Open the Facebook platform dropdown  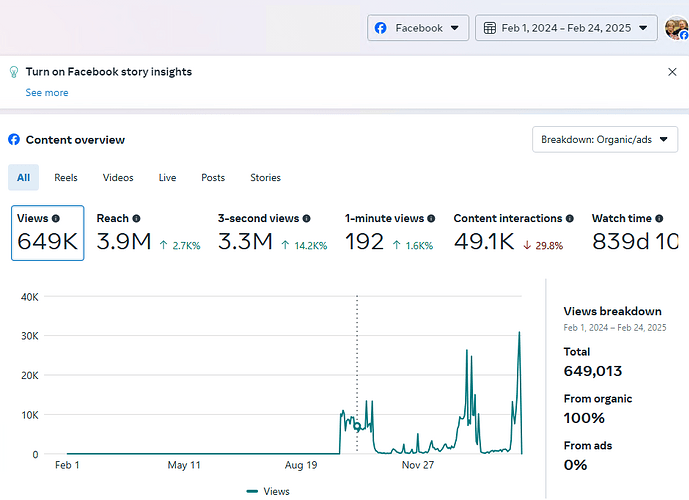coord(417,28)
